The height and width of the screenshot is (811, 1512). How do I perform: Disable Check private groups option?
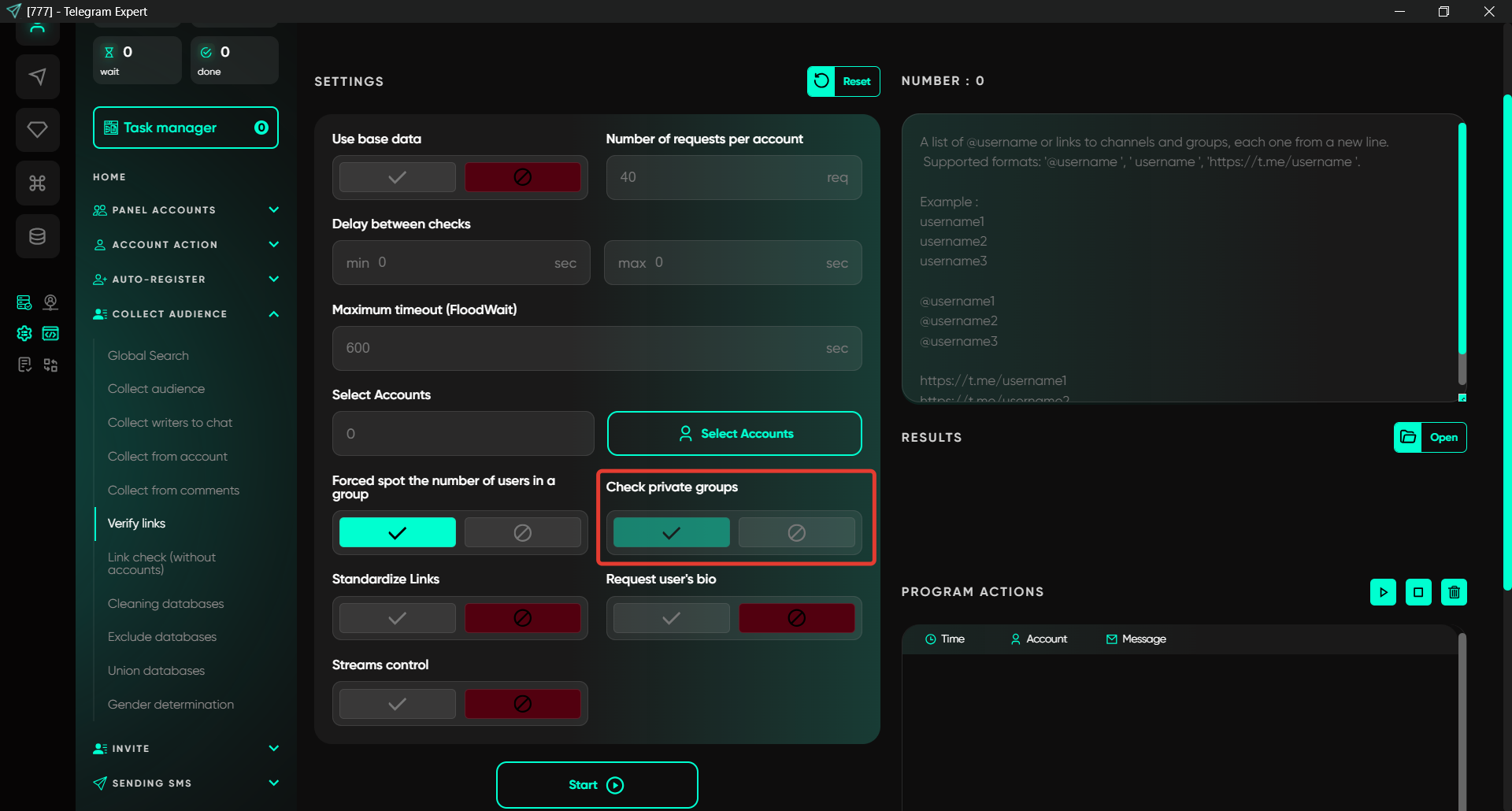[796, 533]
